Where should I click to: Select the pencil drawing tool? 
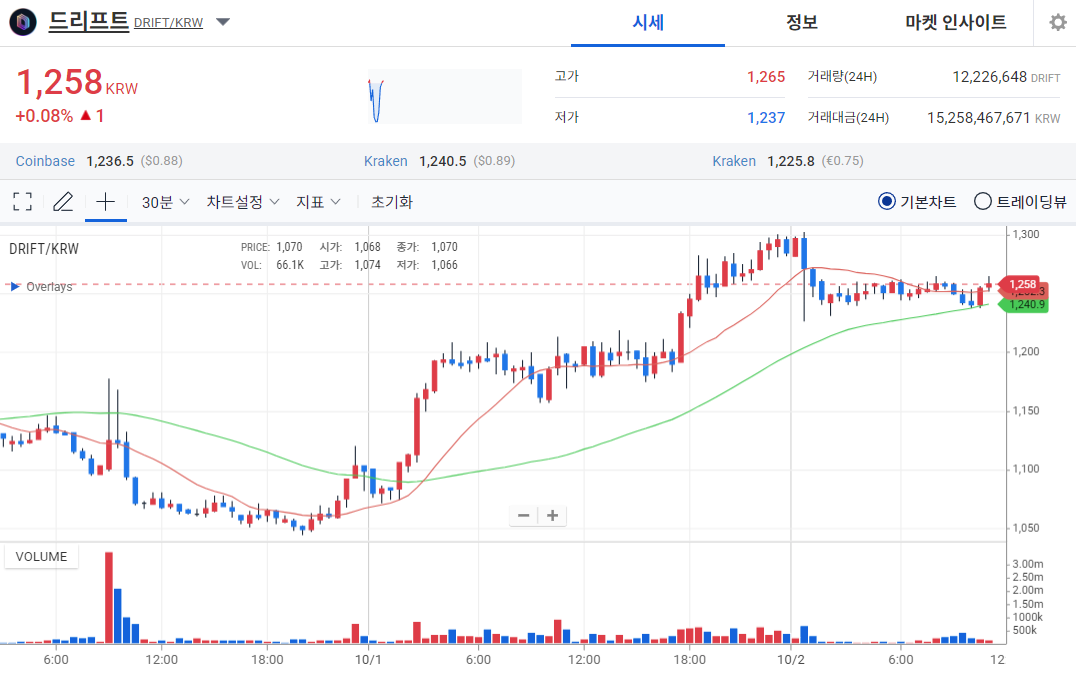point(63,202)
